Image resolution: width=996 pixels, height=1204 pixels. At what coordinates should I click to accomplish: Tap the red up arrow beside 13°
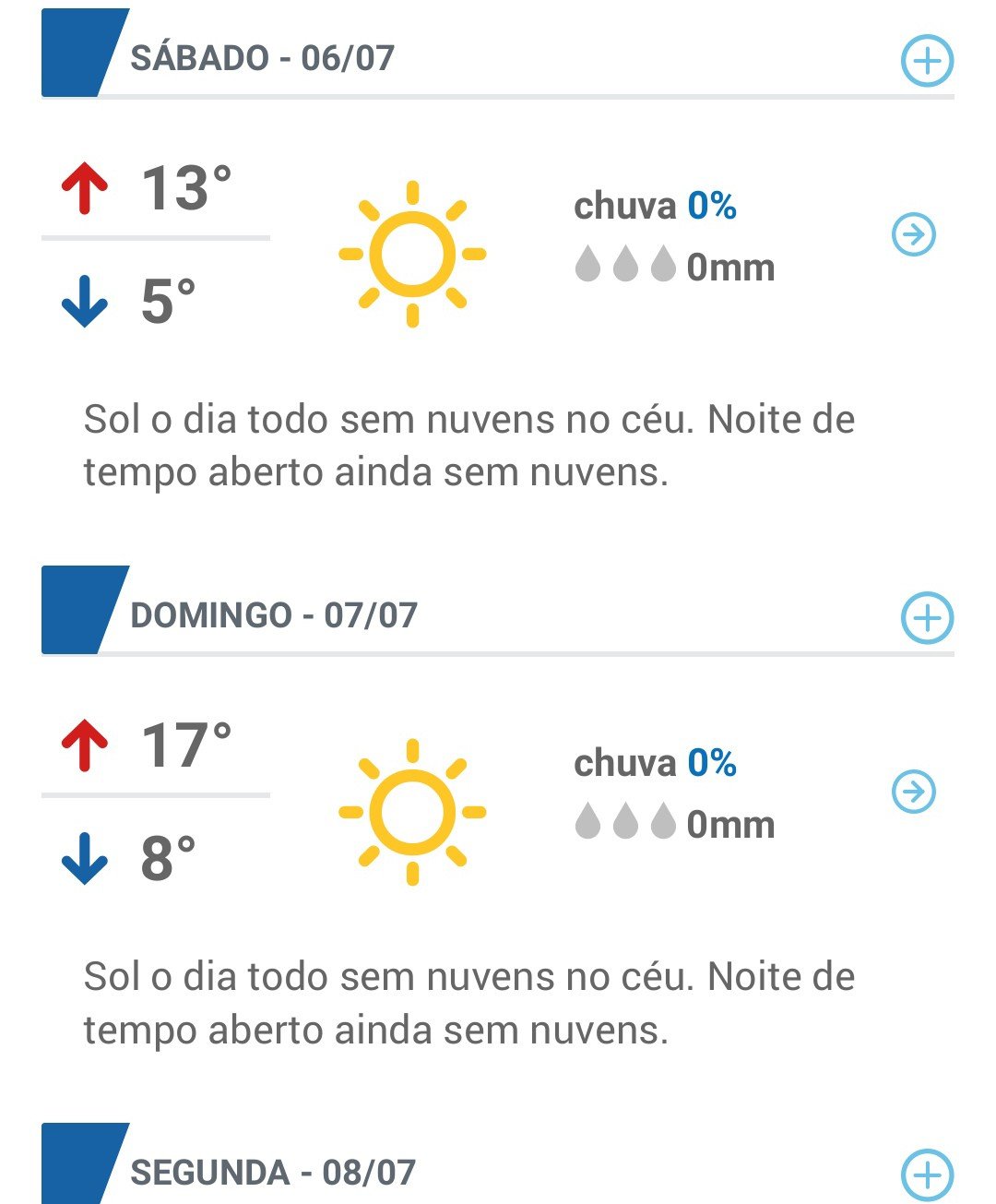point(85,189)
